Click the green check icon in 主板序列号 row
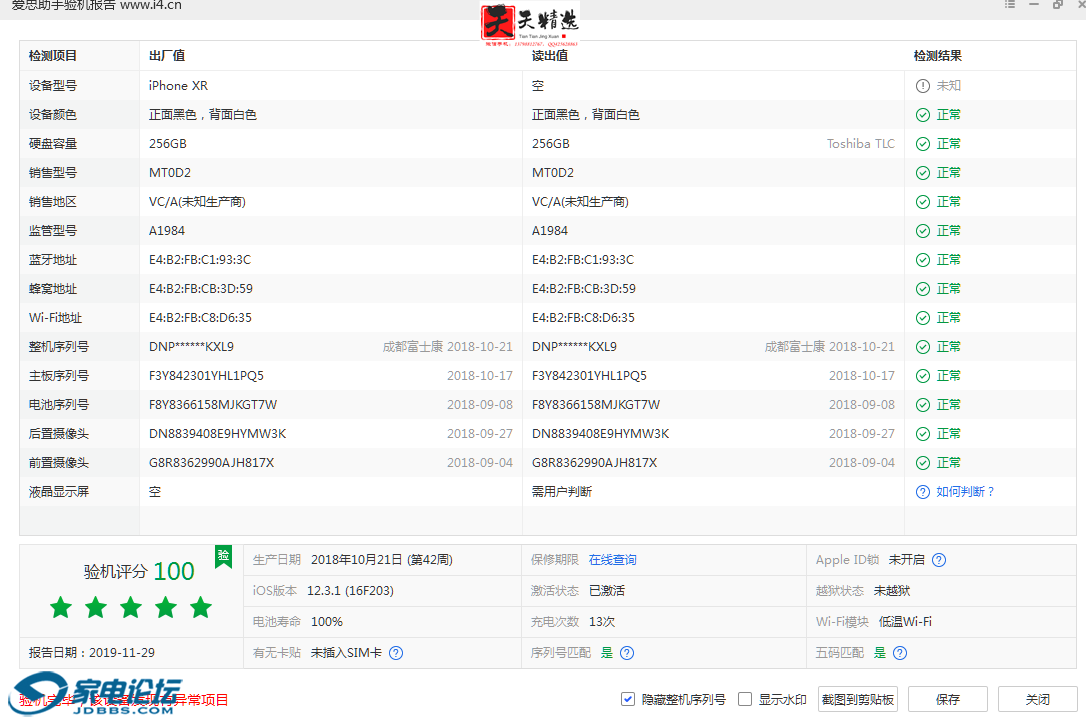This screenshot has width=1086, height=723. (x=923, y=376)
